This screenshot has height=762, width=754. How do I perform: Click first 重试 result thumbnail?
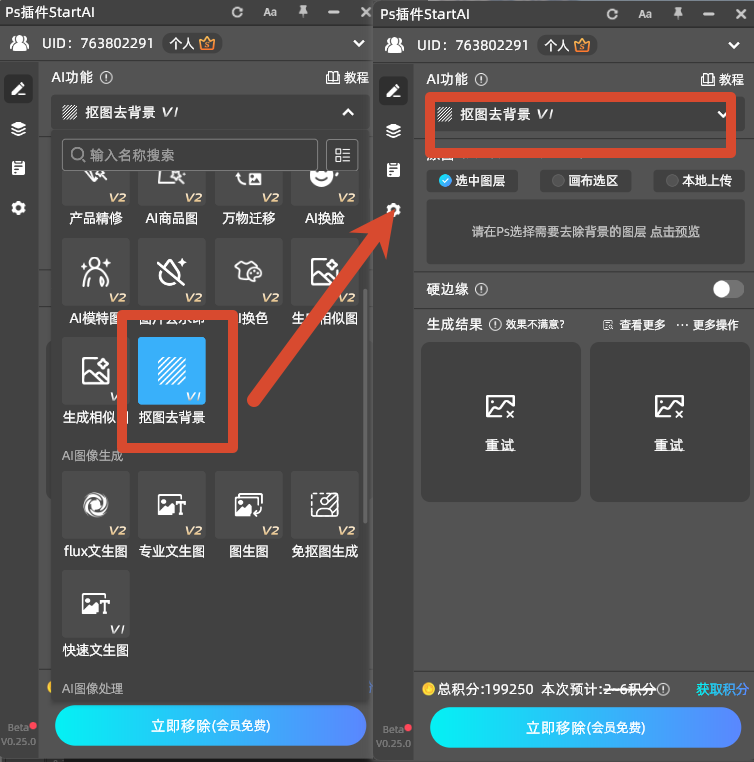(501, 422)
